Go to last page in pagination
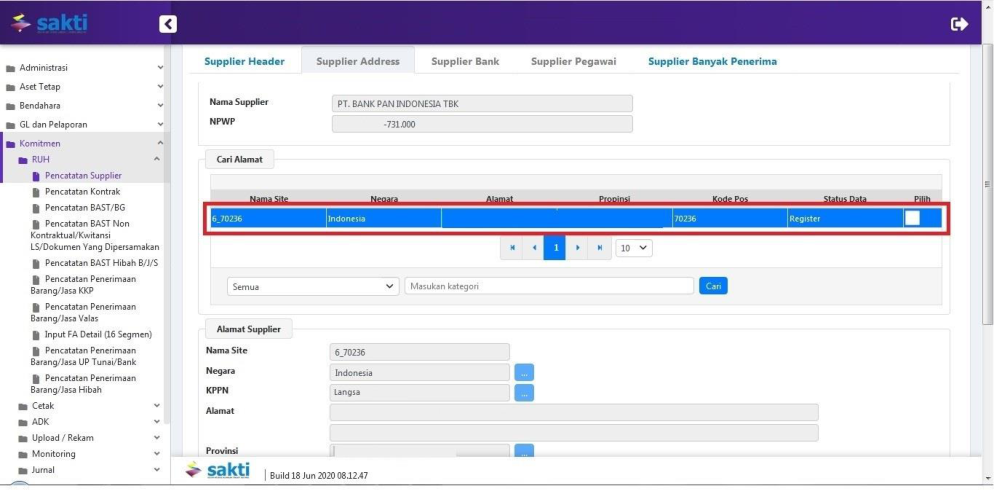 [599, 247]
